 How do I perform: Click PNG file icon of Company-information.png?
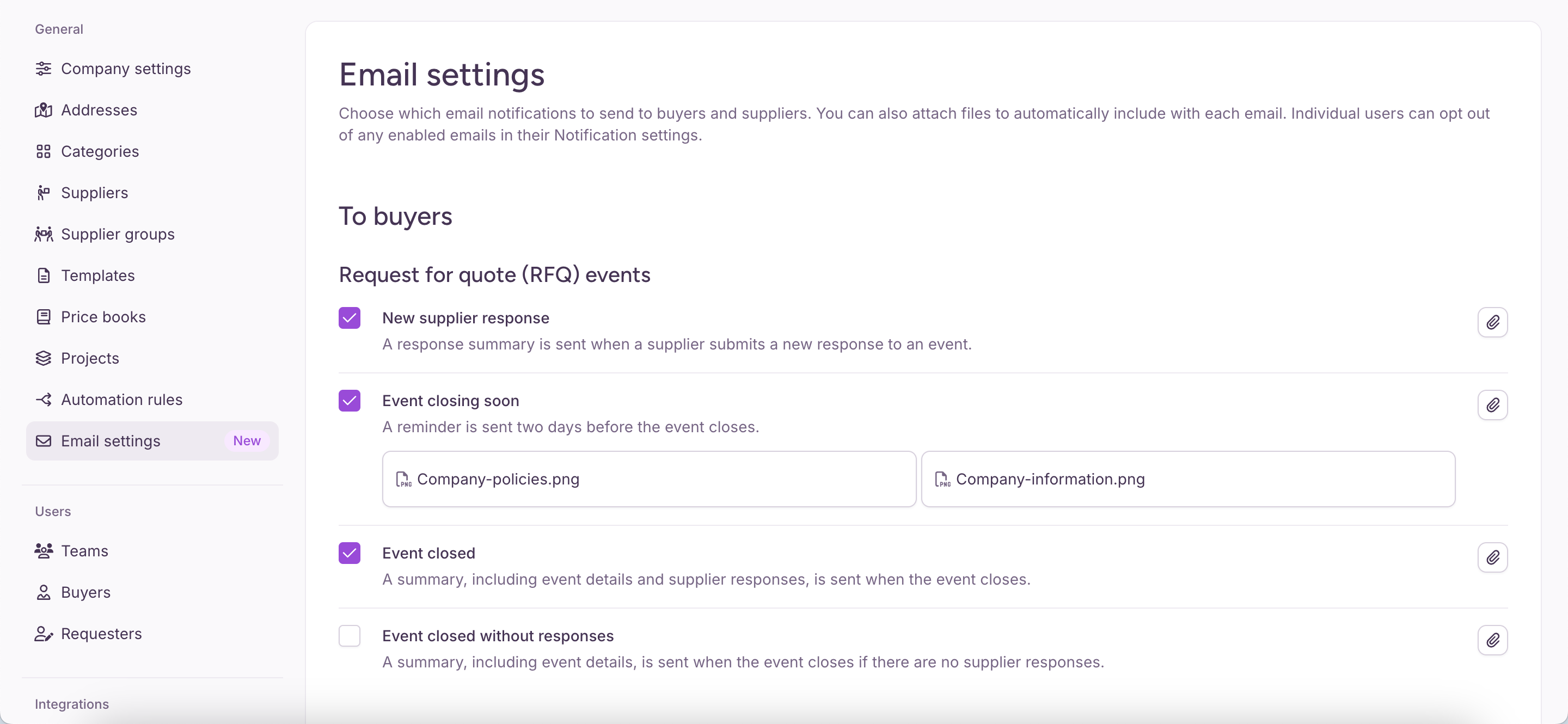[942, 480]
